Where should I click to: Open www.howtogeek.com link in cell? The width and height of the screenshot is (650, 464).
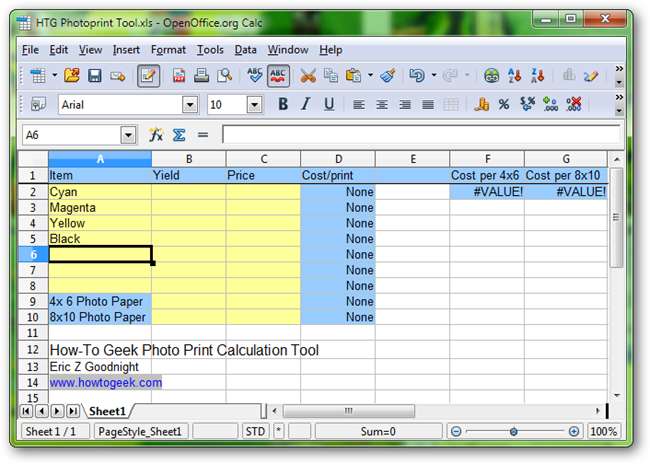106,382
